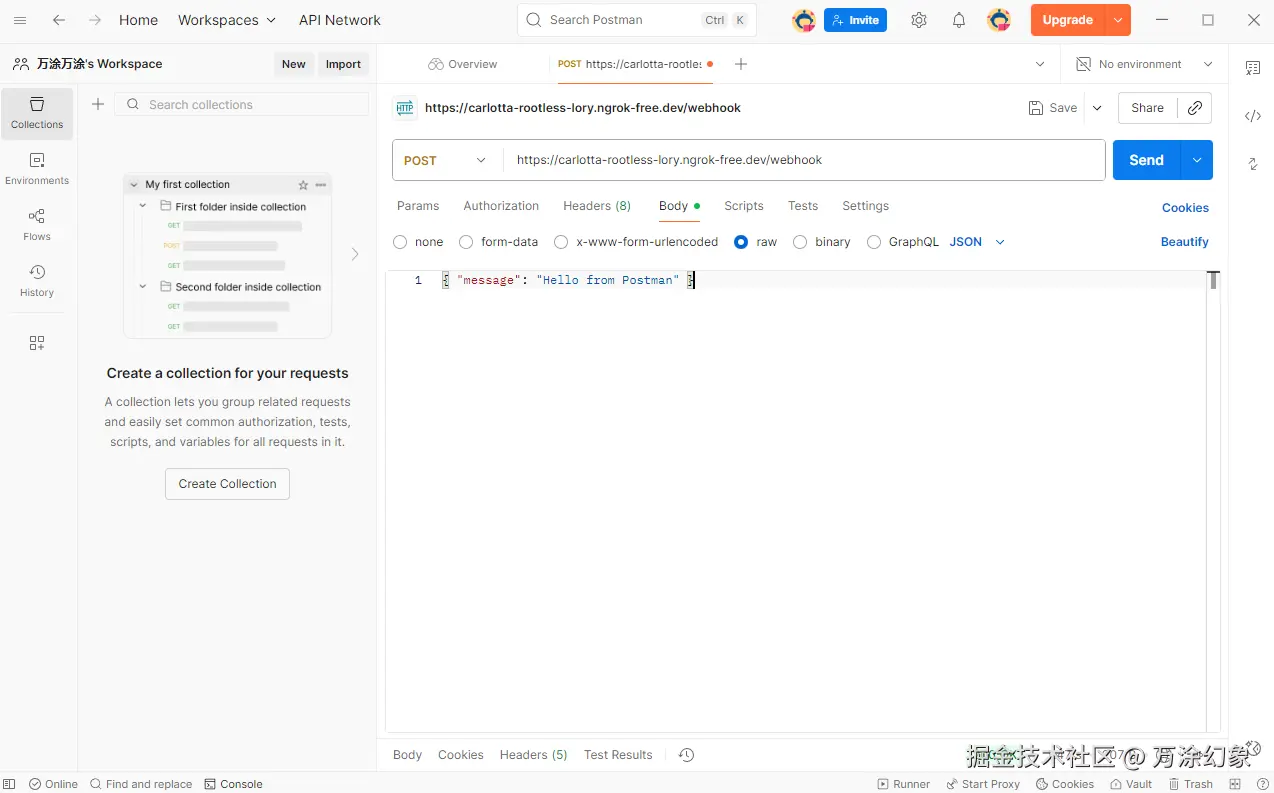The height and width of the screenshot is (793, 1274).
Task: Open the Flows sidebar section
Action: [37, 225]
